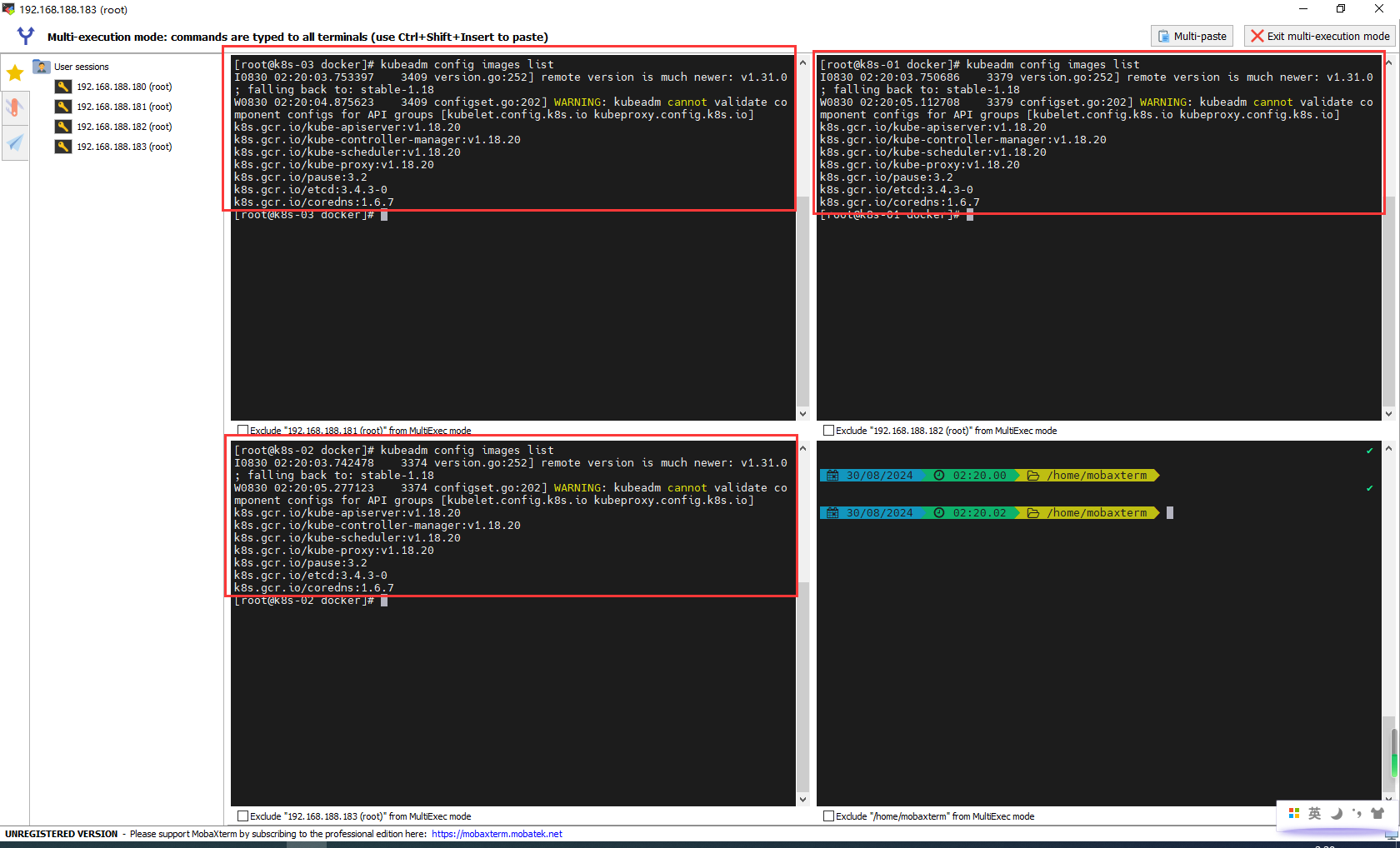
Task: Select the User sessions tree label
Action: pos(82,67)
